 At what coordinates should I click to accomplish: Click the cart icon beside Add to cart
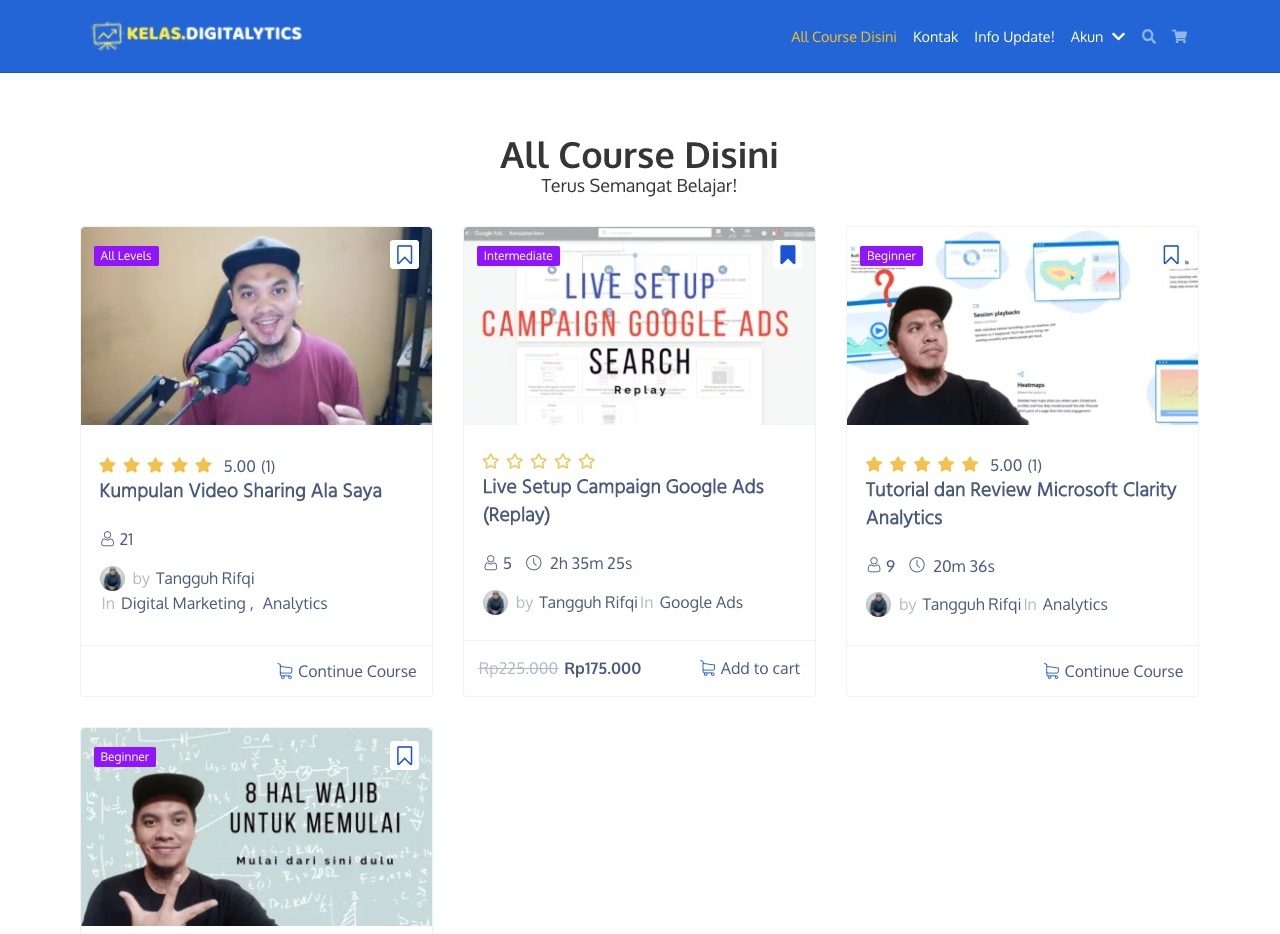(x=707, y=669)
